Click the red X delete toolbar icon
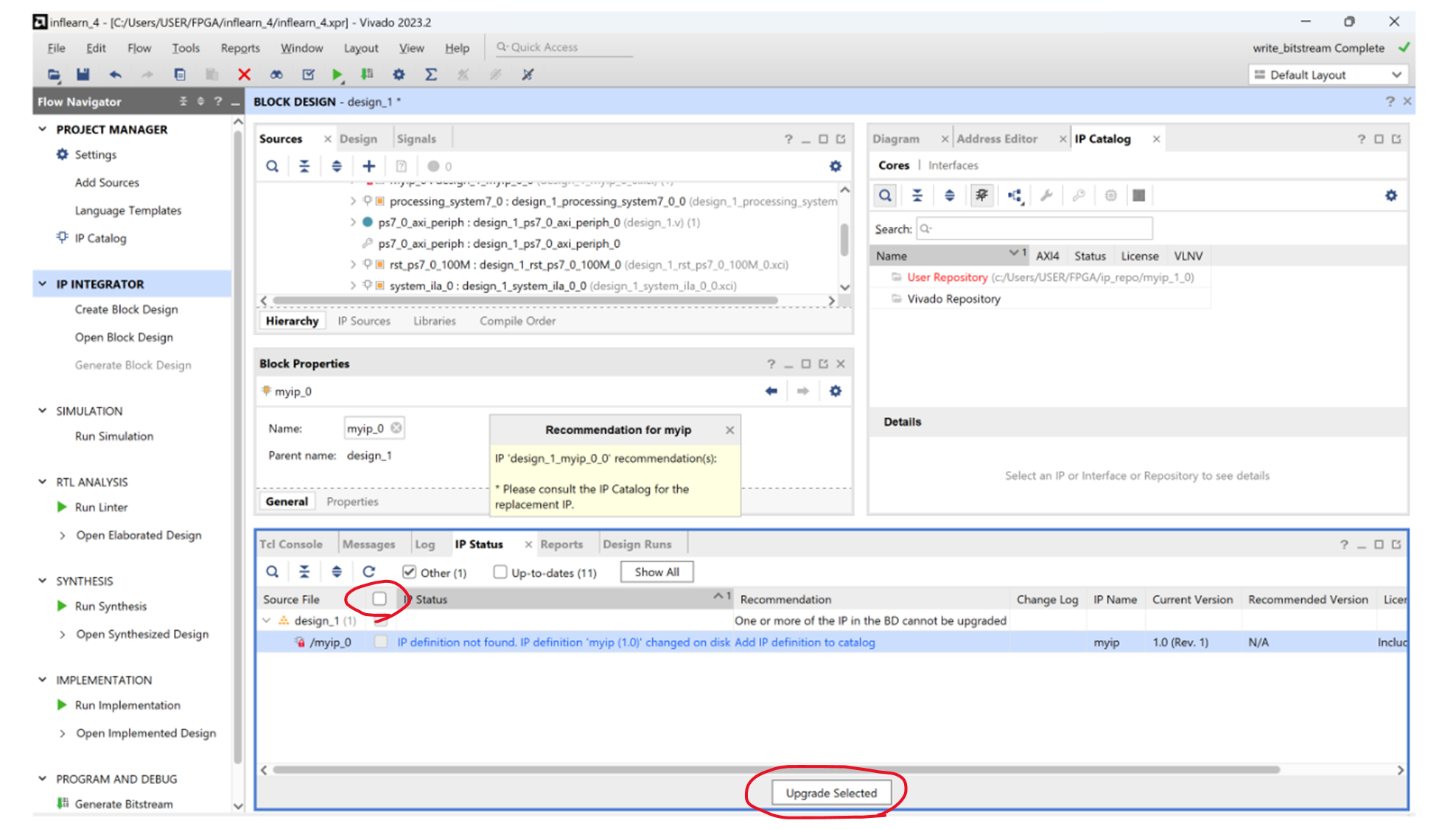The width and height of the screenshot is (1456, 829). (x=244, y=74)
